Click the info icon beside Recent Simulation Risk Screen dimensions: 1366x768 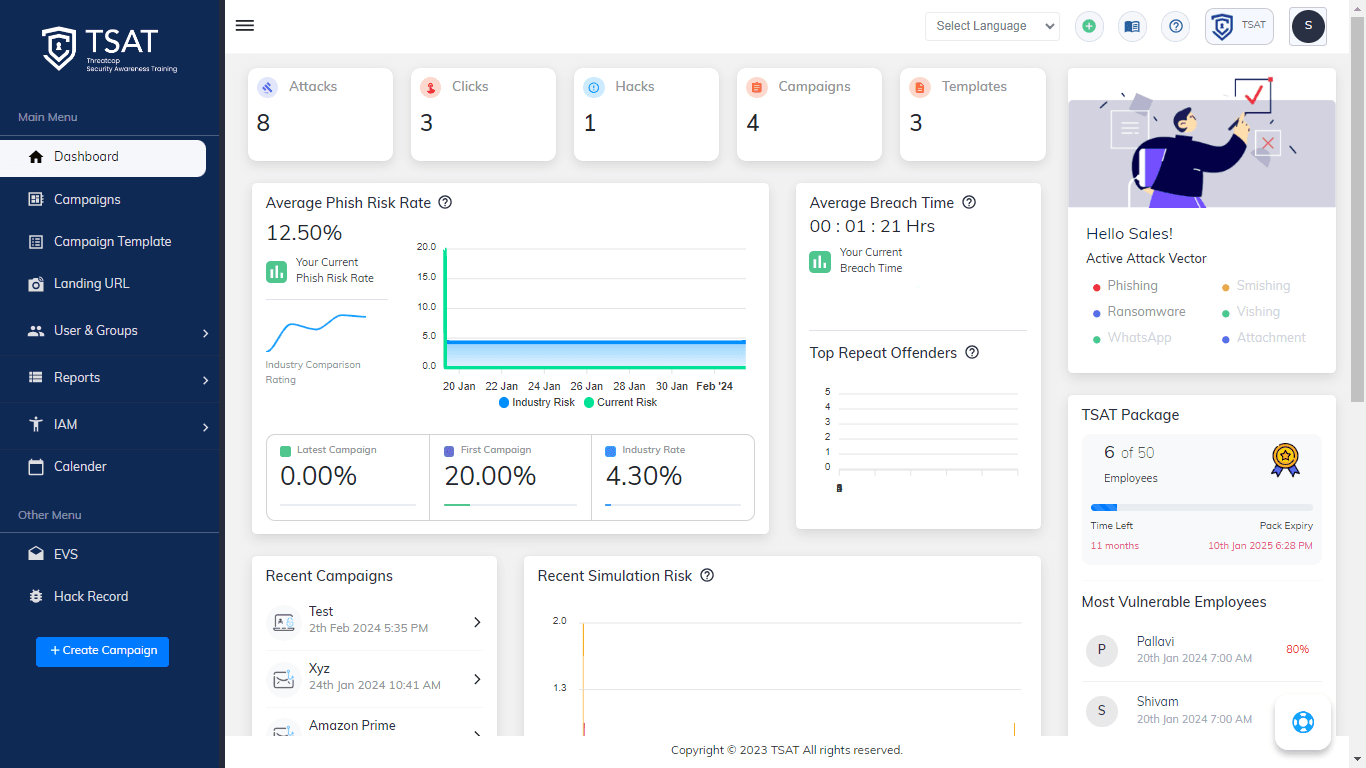coord(707,576)
